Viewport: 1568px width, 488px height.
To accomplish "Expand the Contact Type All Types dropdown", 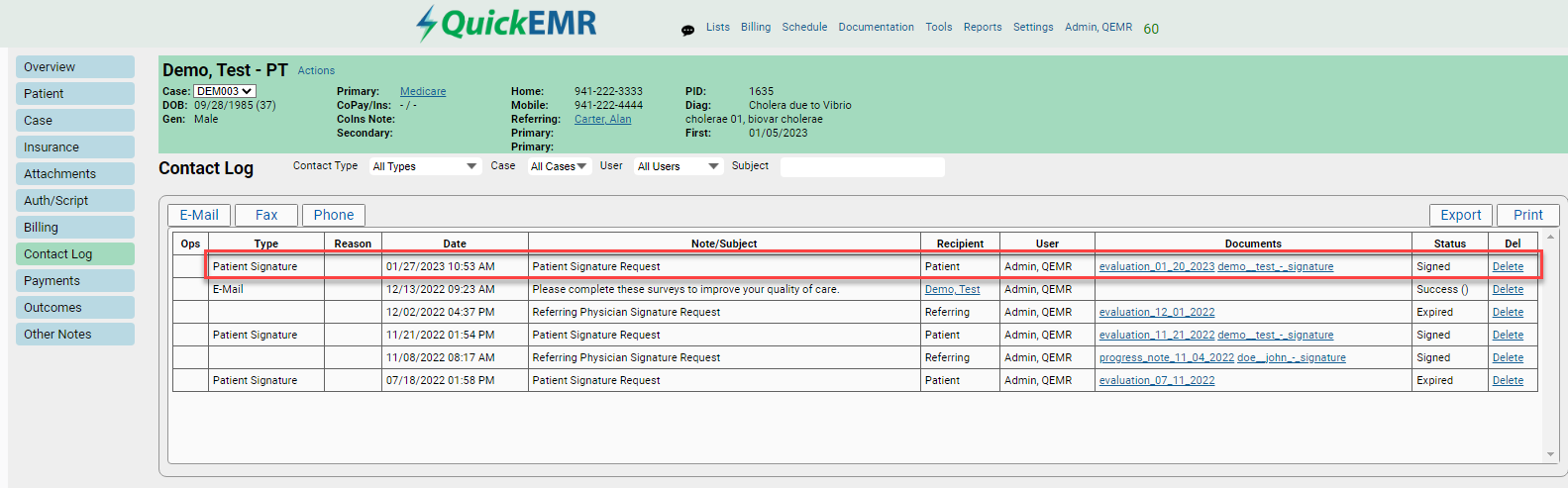I will click(425, 166).
